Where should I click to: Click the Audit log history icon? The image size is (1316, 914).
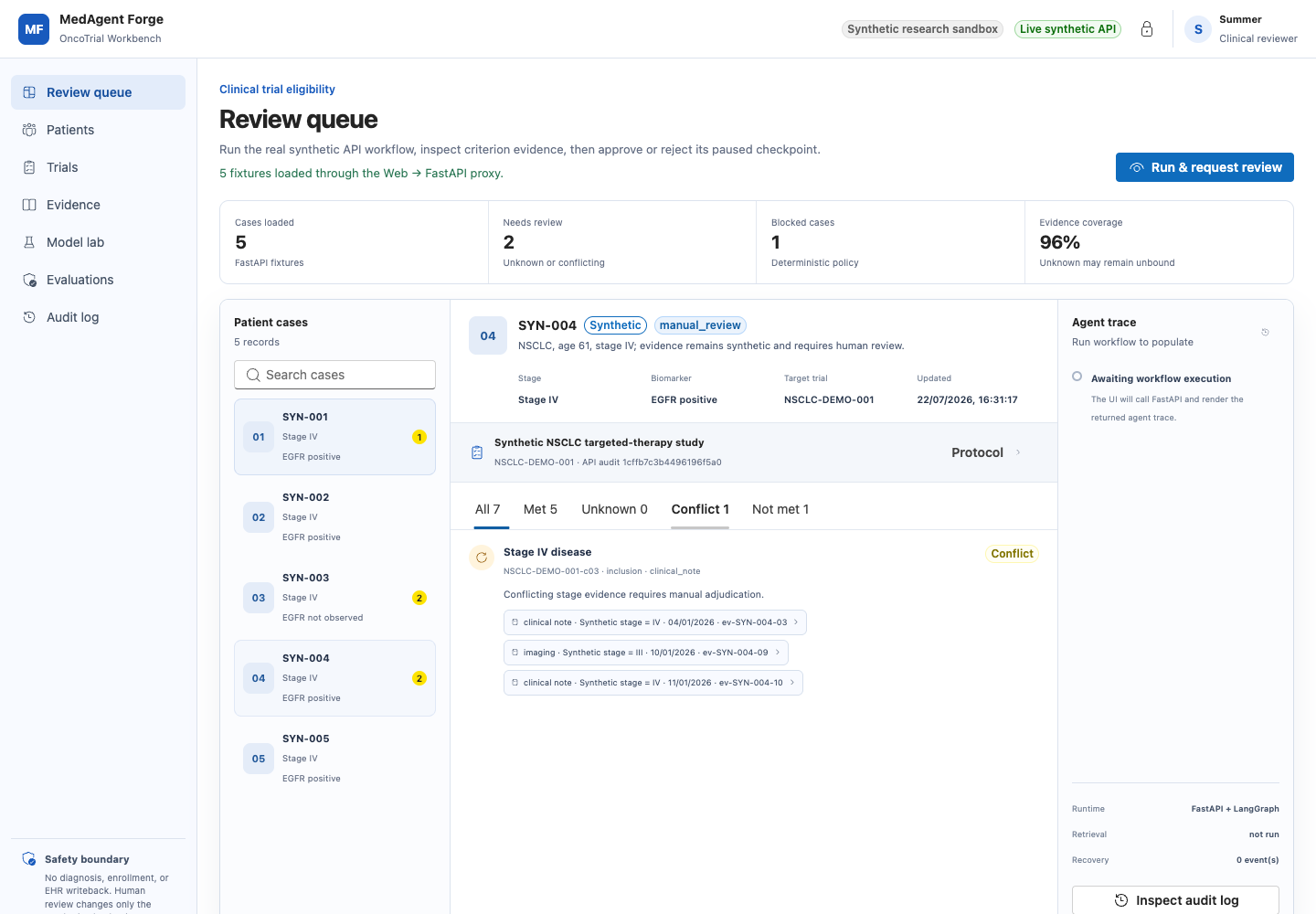29,317
